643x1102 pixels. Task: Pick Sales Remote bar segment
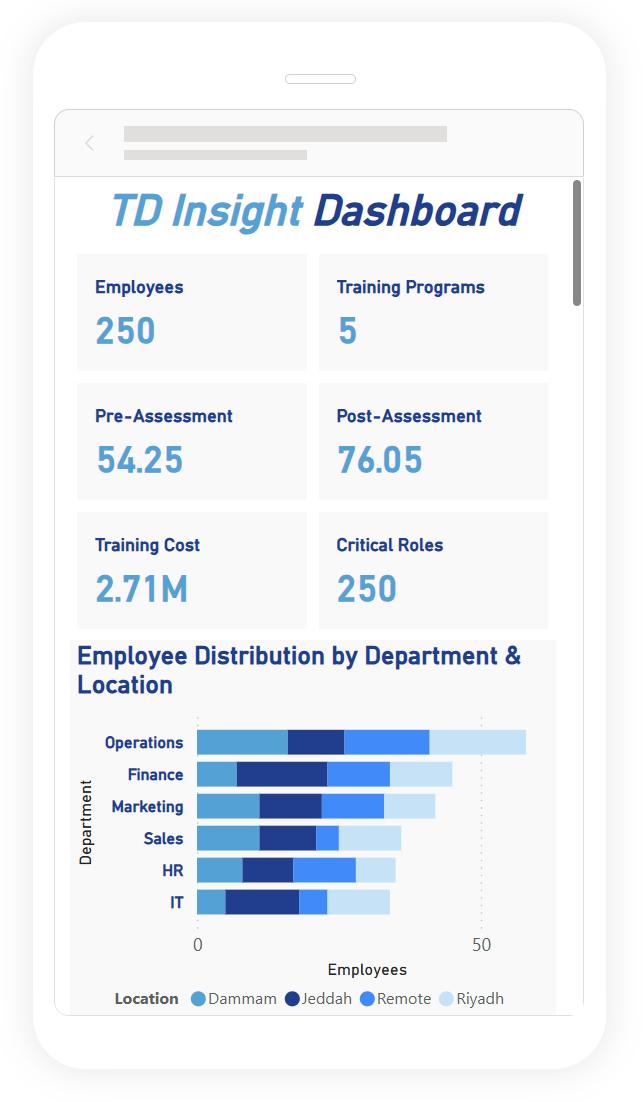click(x=327, y=838)
